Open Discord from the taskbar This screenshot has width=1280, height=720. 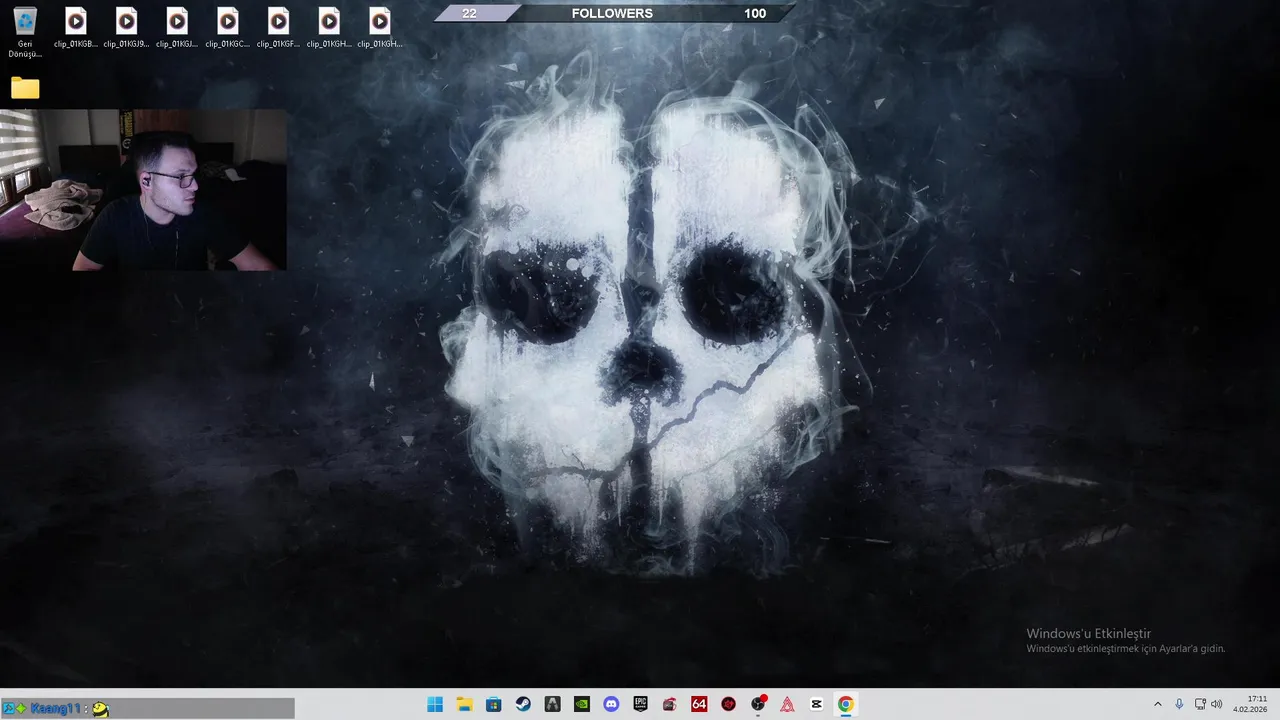(611, 704)
